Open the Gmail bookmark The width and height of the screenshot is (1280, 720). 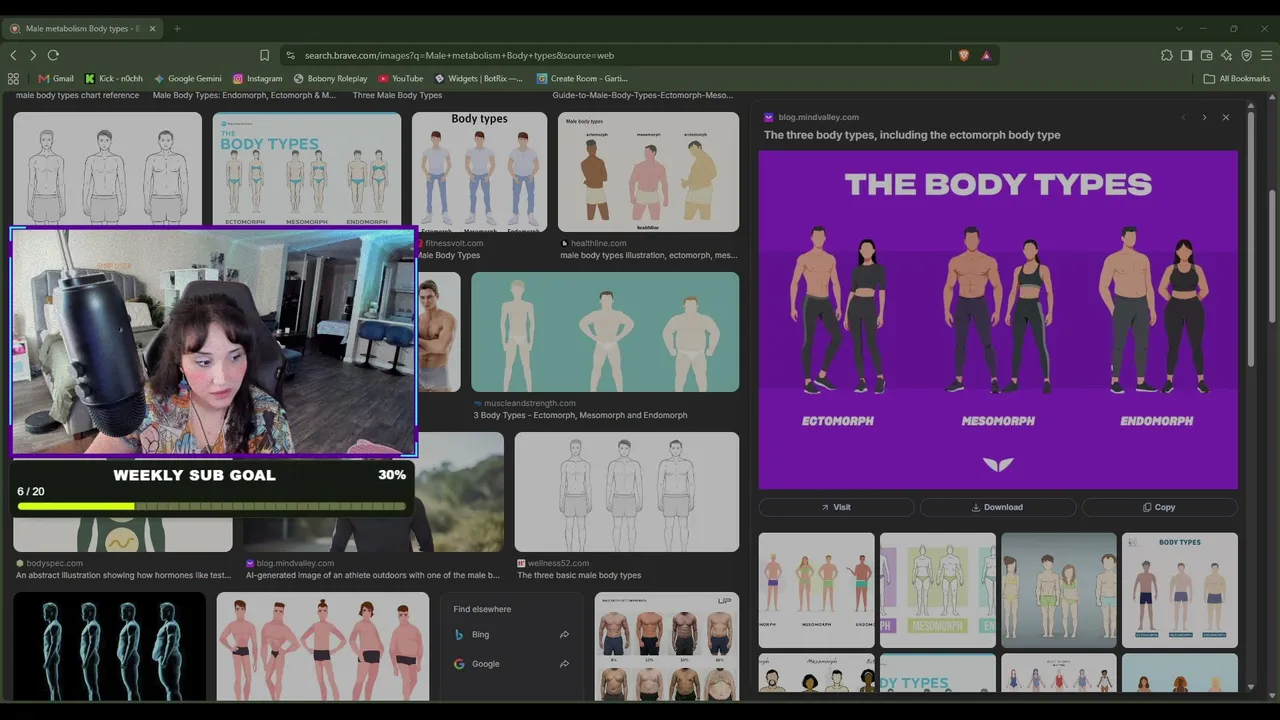(56, 78)
